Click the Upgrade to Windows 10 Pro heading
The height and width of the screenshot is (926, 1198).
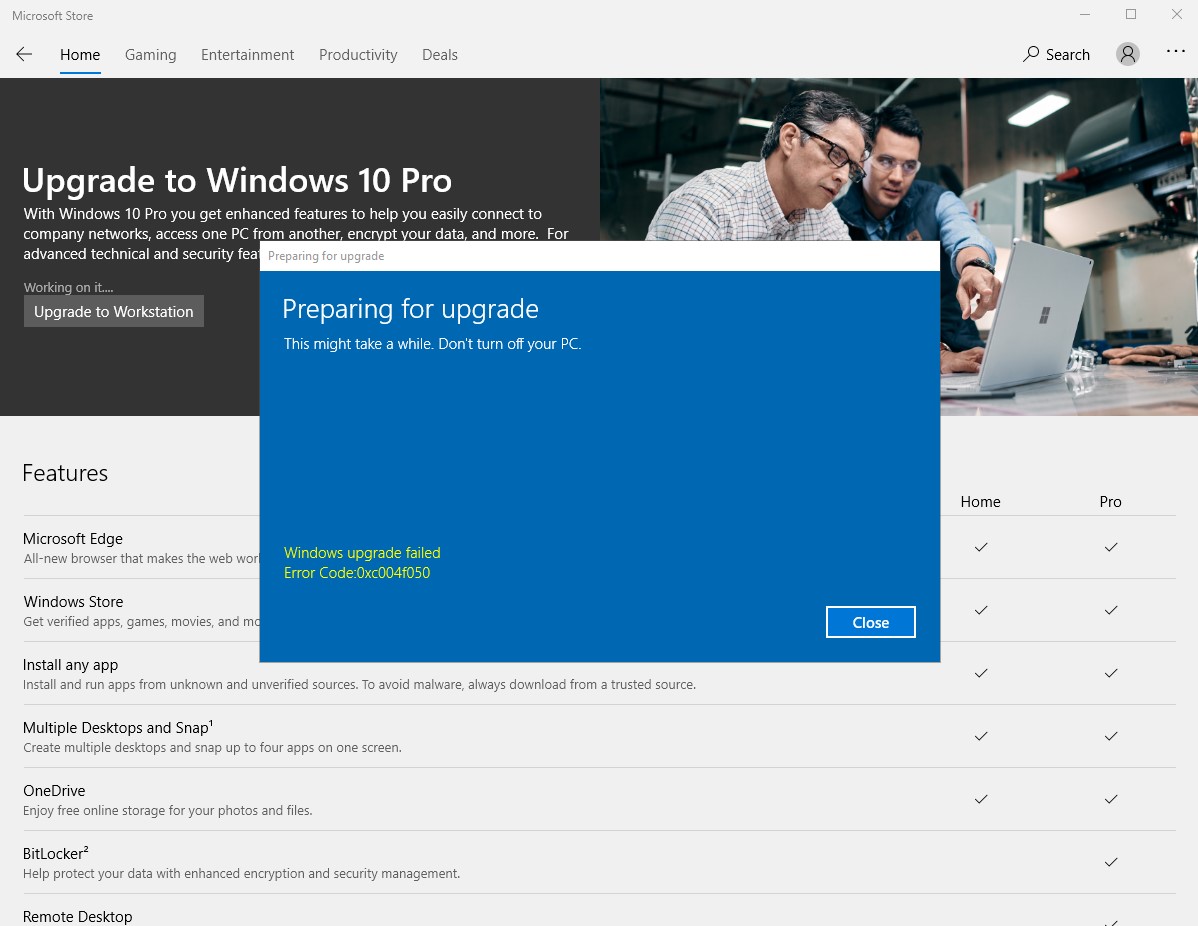pyautogui.click(x=237, y=180)
